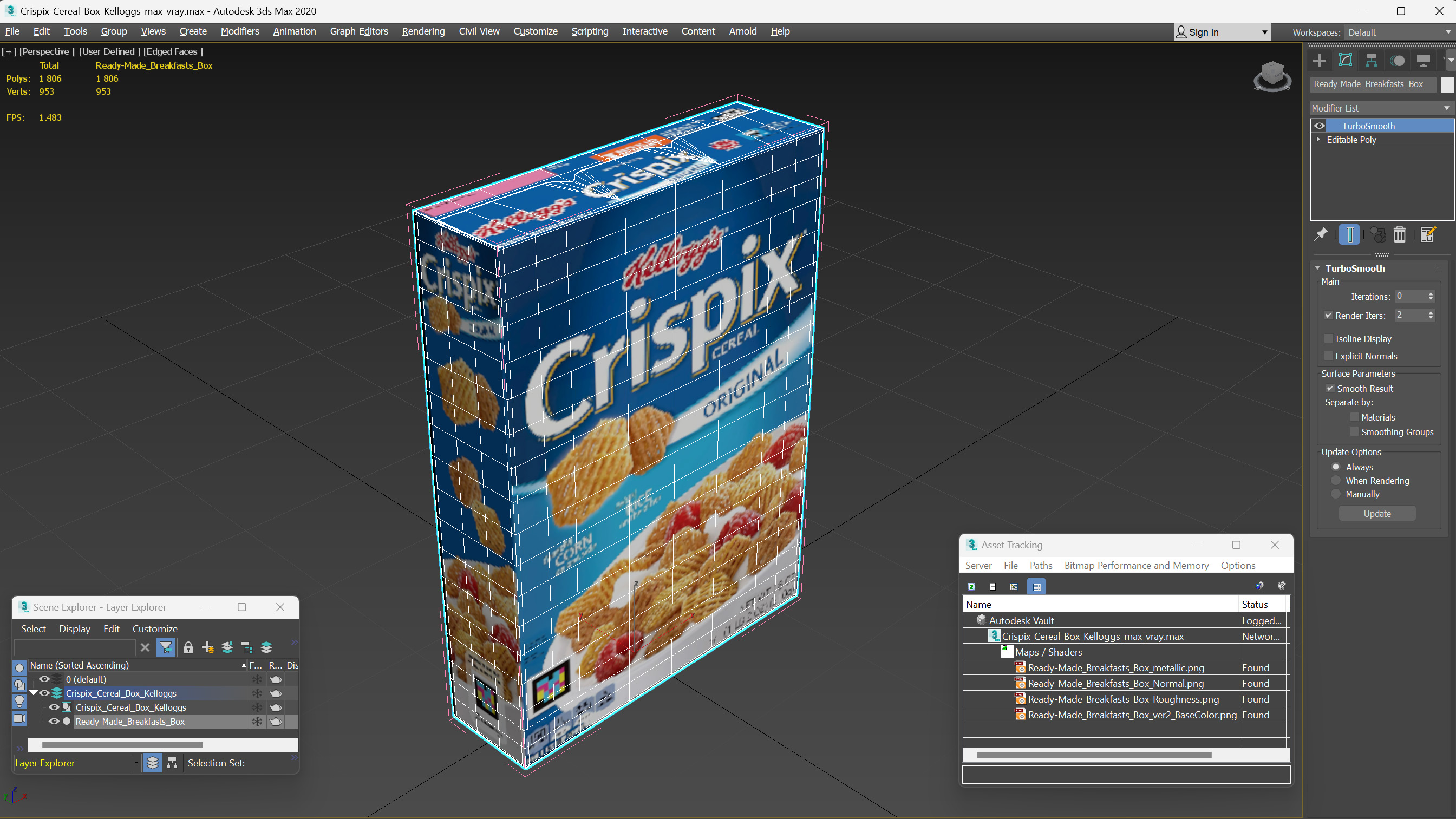1456x819 pixels.
Task: Make selected layer active icon
Action: point(266,648)
